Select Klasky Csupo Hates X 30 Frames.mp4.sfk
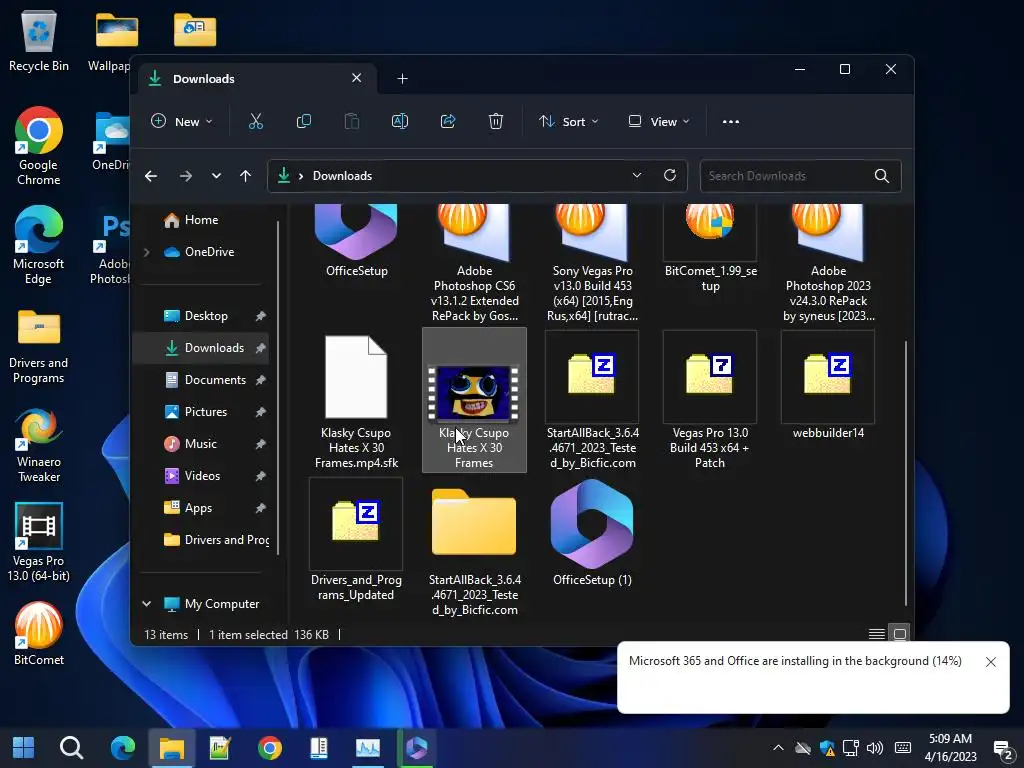The width and height of the screenshot is (1024, 768). click(x=356, y=400)
